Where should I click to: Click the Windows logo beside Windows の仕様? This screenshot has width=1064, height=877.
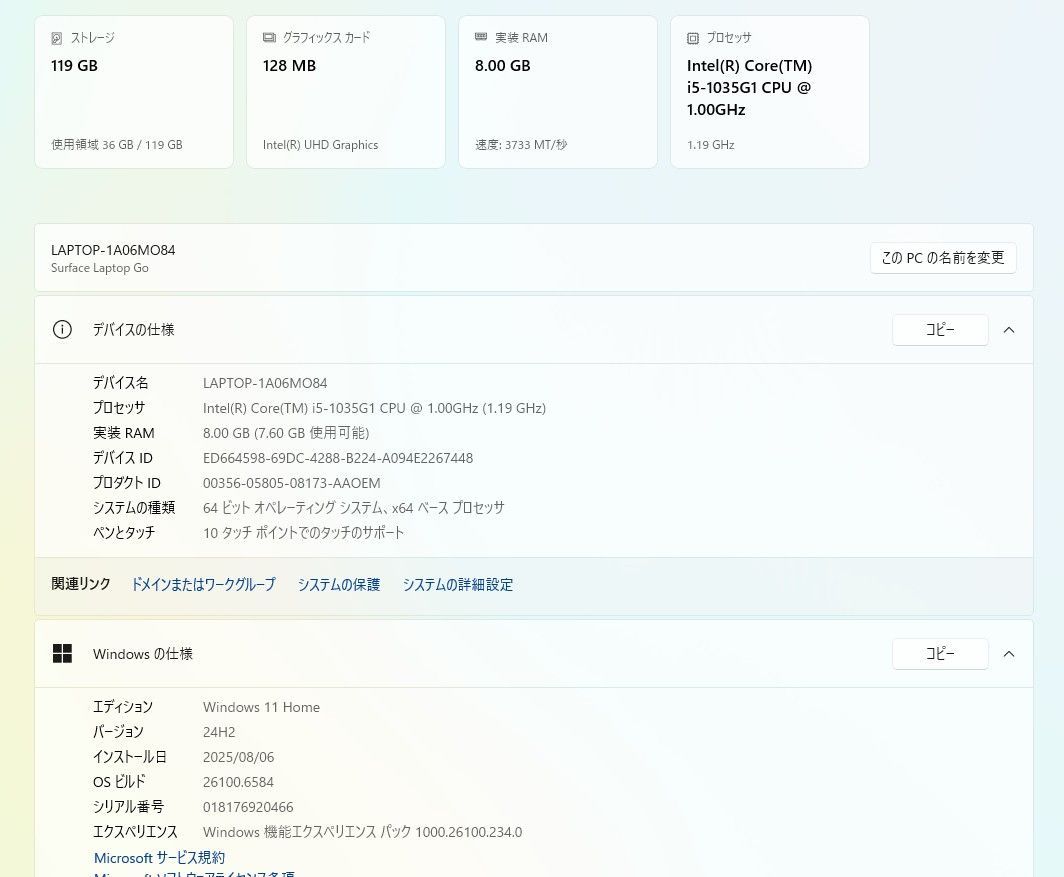62,654
